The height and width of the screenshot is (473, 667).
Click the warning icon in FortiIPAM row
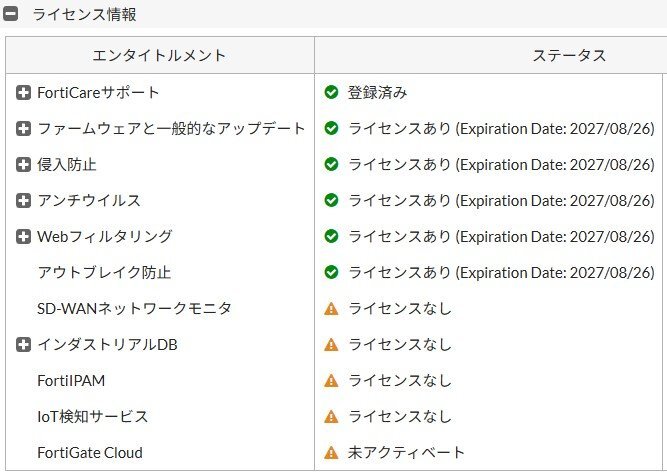coord(332,381)
